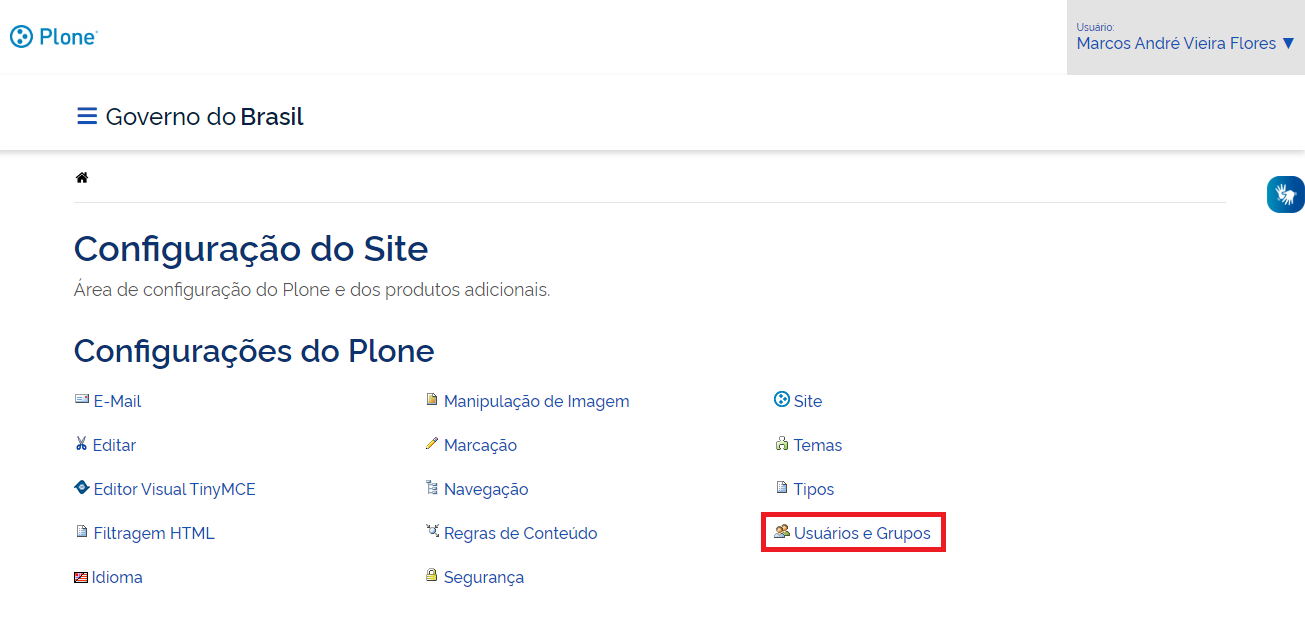1305x617 pixels.
Task: Open the E-Mail settings link
Action: 117,401
